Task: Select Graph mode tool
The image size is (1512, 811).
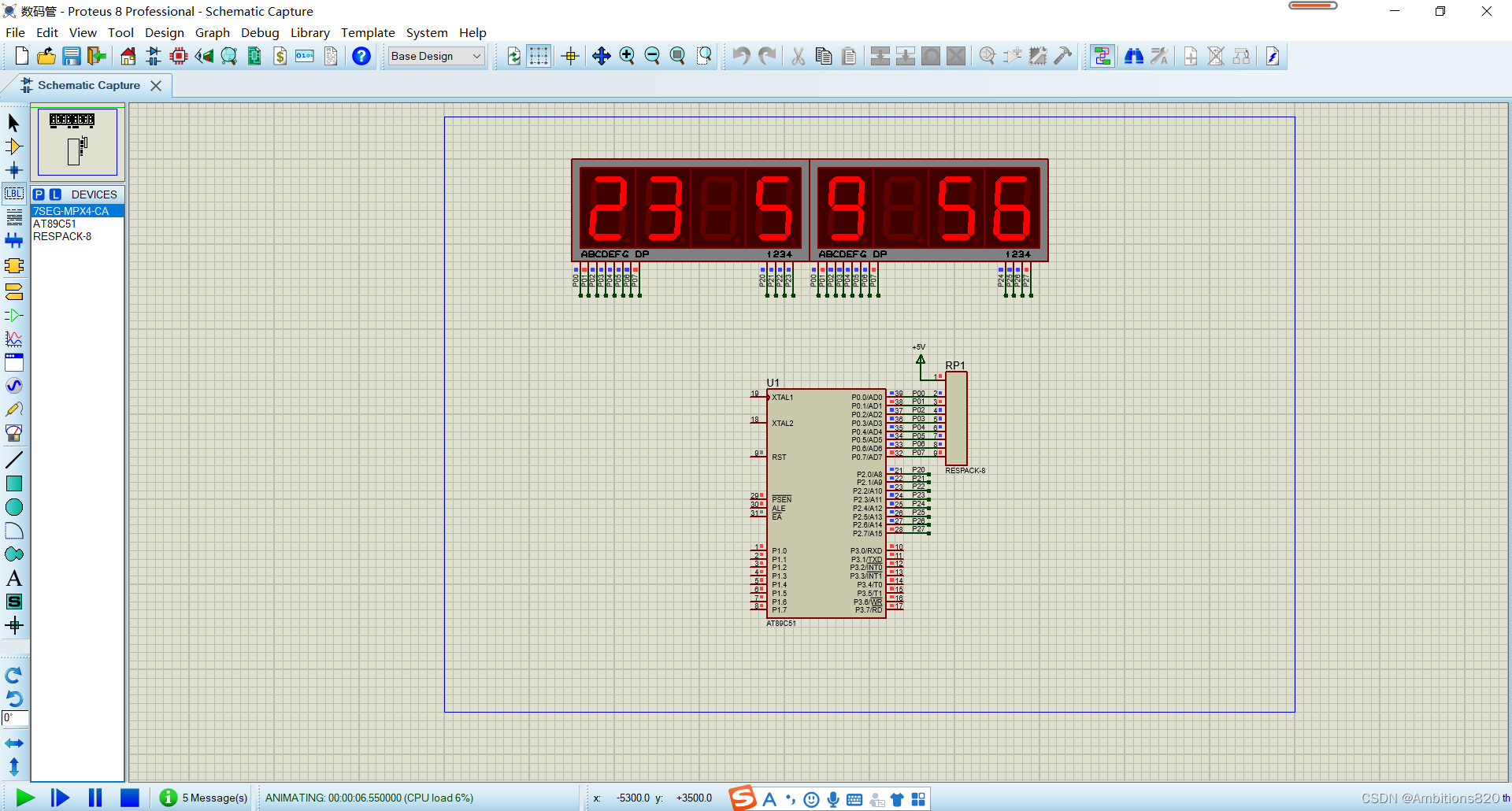Action: (14, 339)
